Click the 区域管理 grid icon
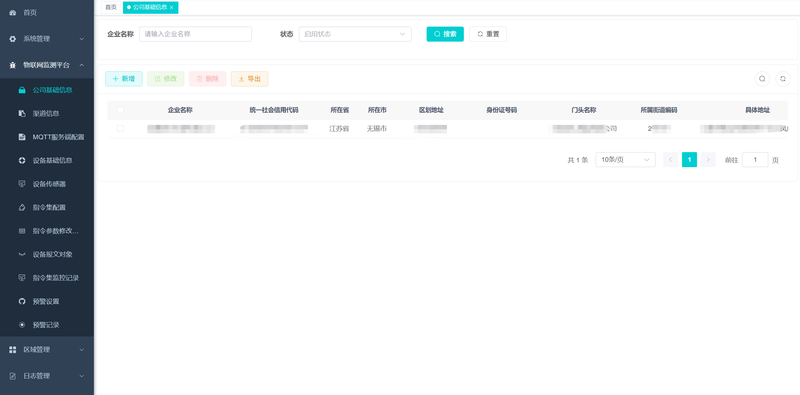Image resolution: width=800 pixels, height=395 pixels. point(13,350)
